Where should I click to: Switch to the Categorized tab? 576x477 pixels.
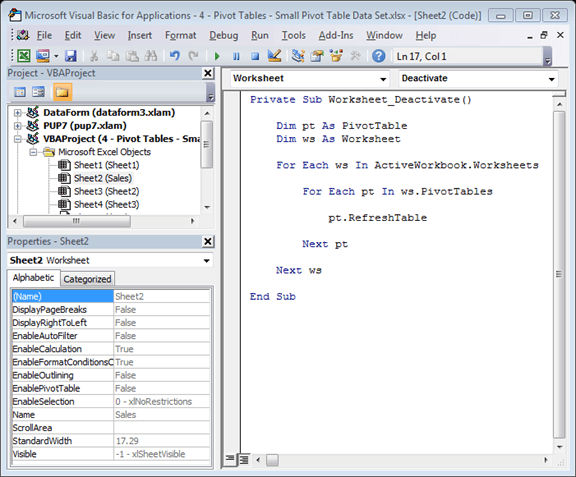pos(87,279)
